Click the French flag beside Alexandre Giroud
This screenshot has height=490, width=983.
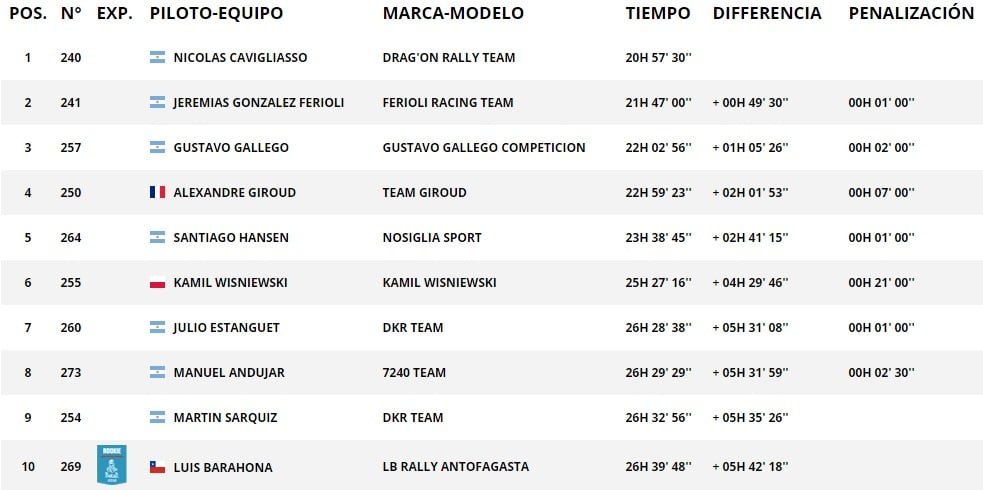tap(157, 192)
